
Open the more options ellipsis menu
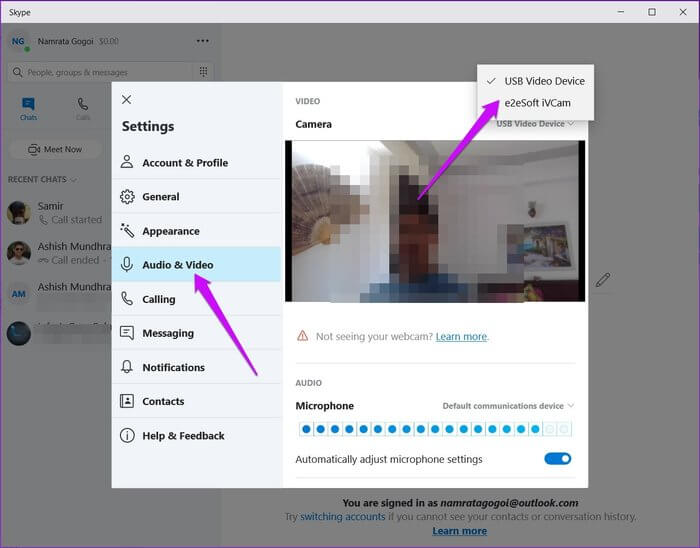[x=203, y=41]
